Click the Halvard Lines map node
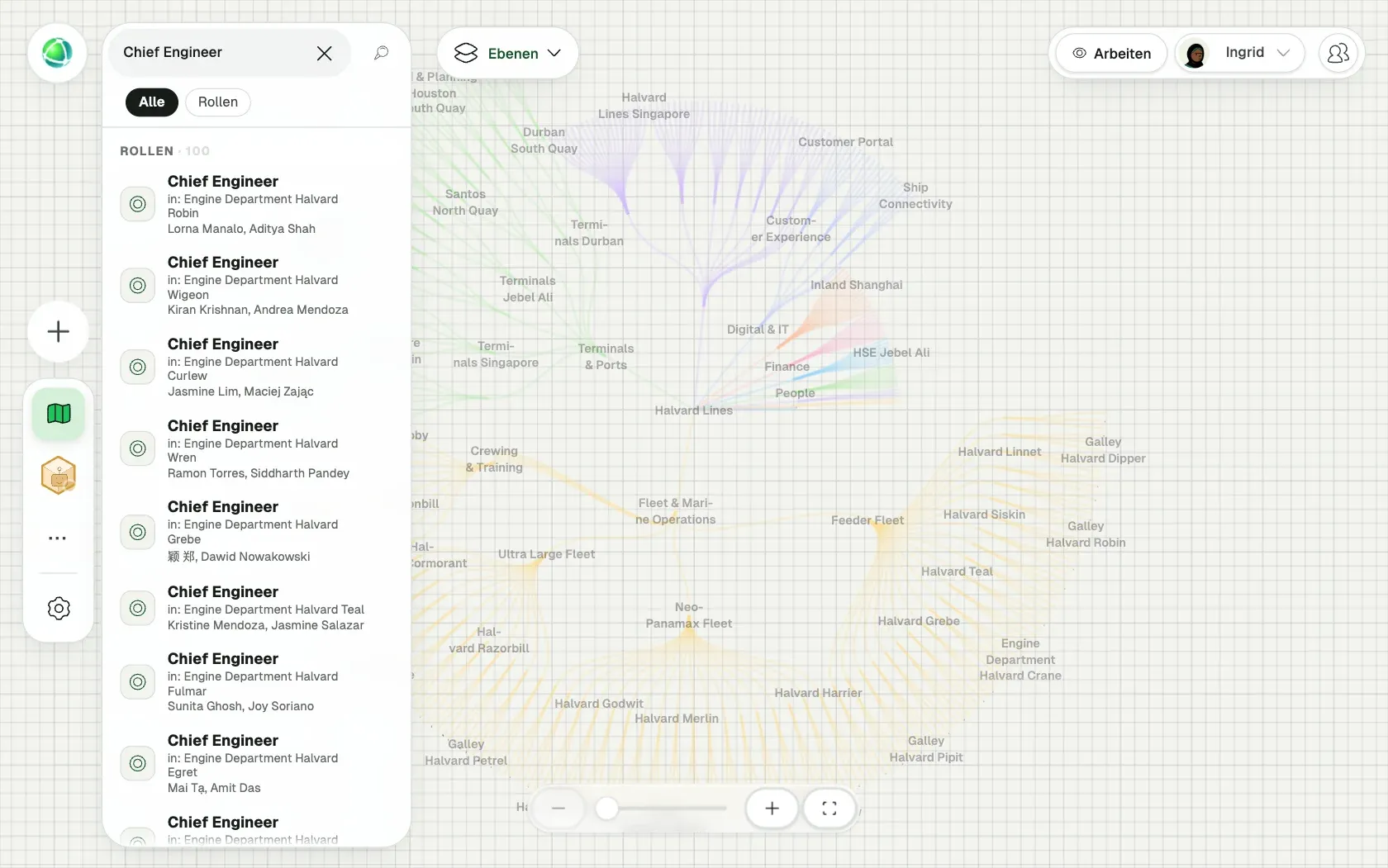Screen dimensions: 1388x868 click(694, 410)
